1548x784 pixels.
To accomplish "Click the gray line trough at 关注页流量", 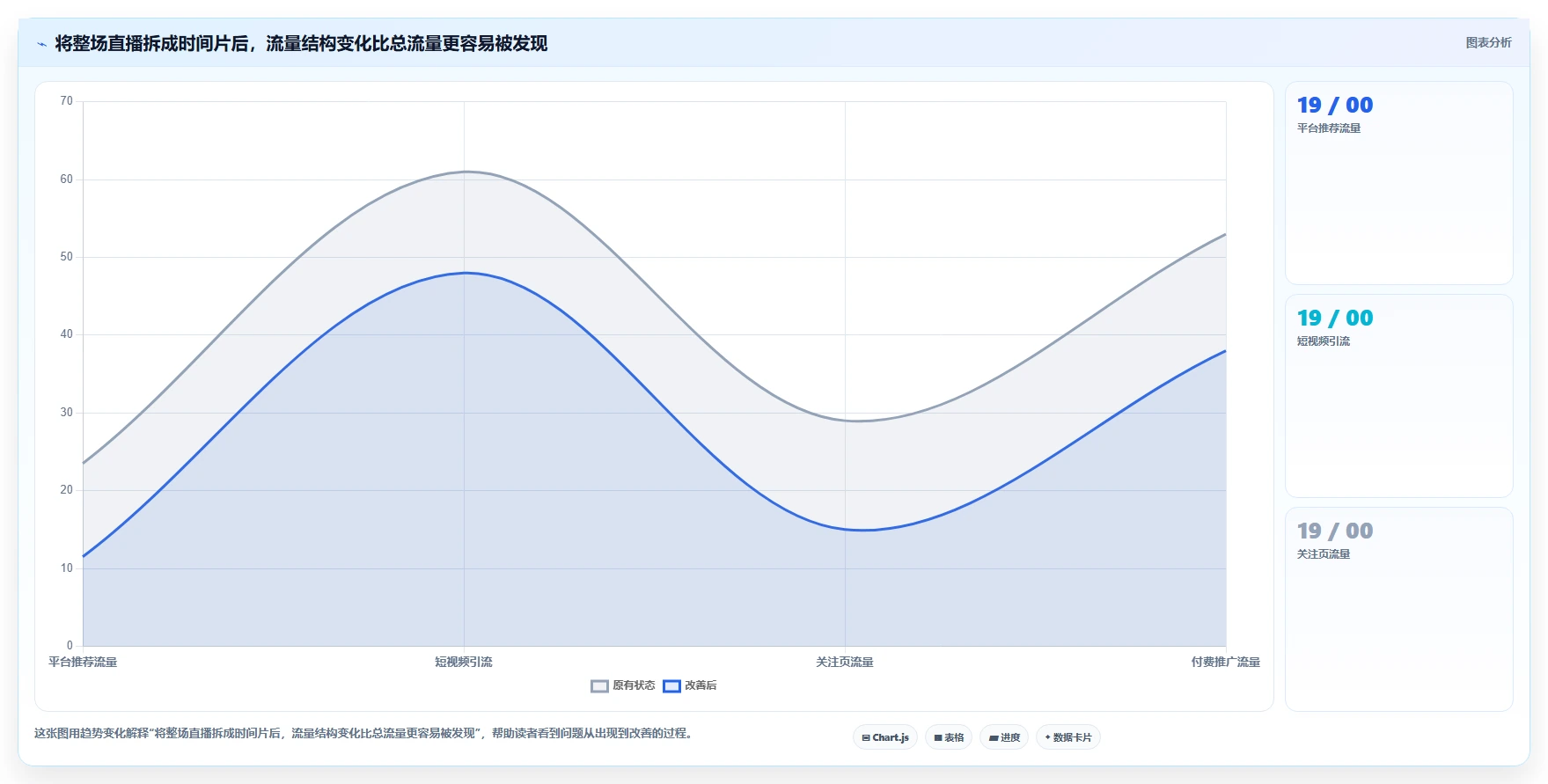I will tap(846, 421).
